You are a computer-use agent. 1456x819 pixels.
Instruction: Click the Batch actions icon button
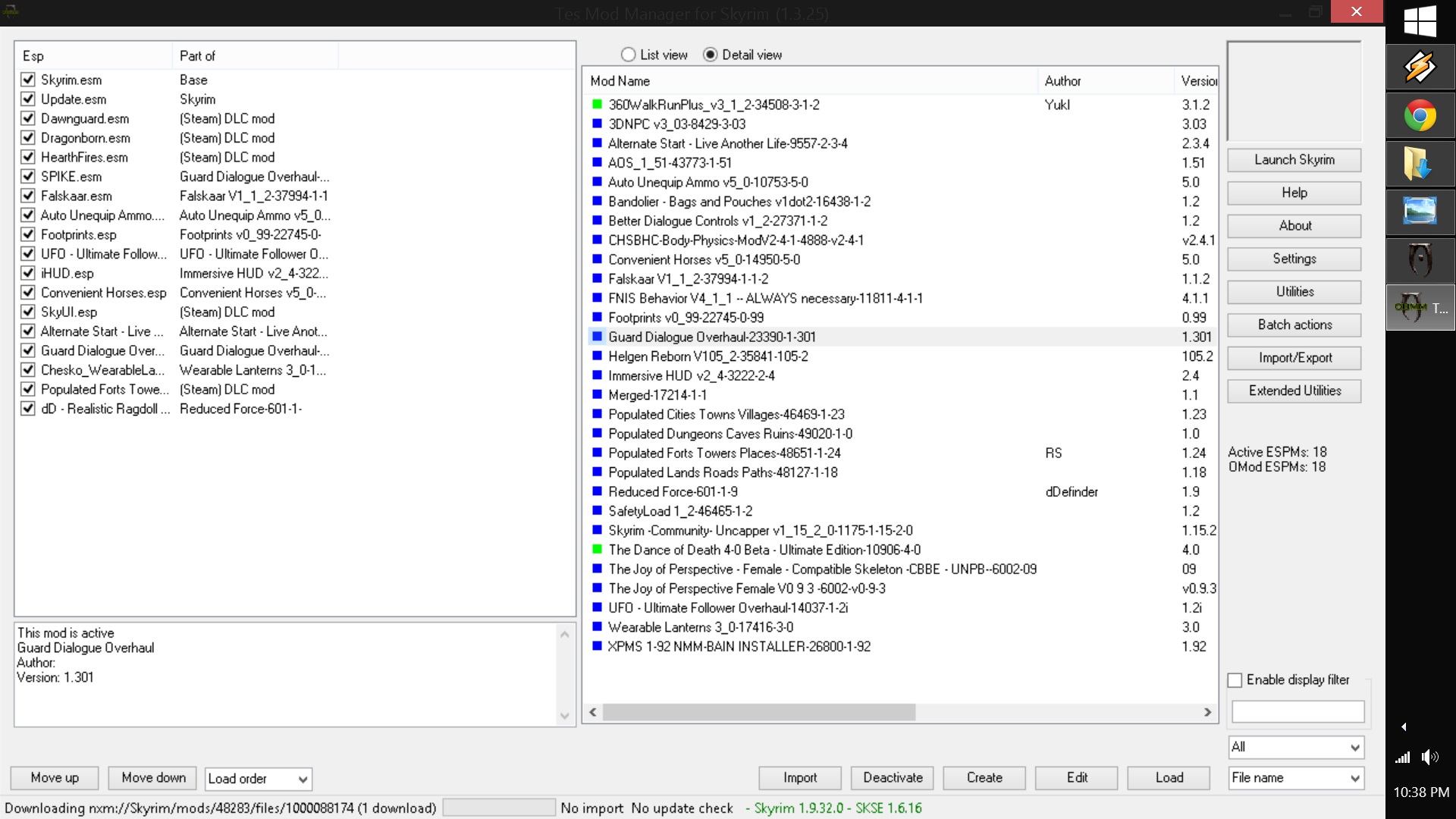pyautogui.click(x=1294, y=324)
